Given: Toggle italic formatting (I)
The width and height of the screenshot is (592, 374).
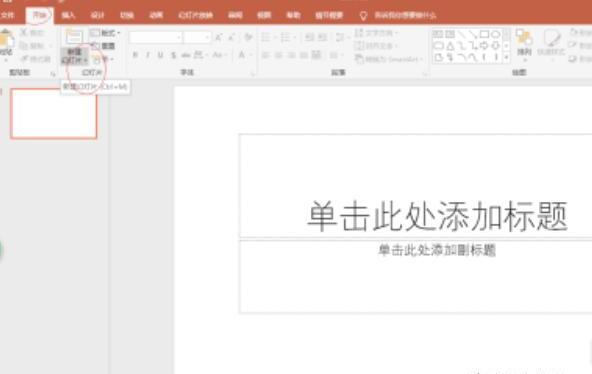Looking at the screenshot, I should (x=148, y=55).
